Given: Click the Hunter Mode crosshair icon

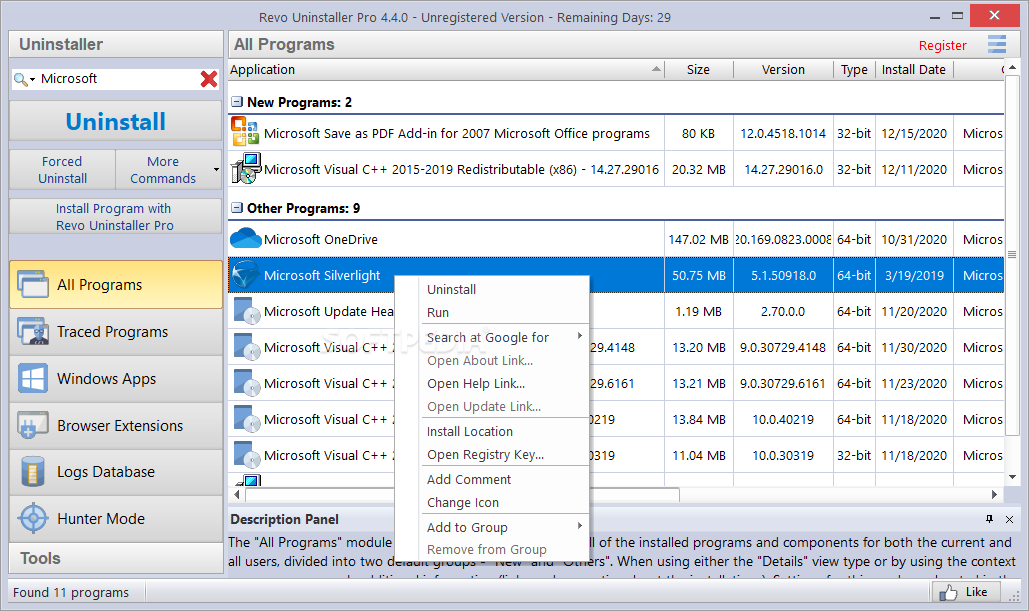Looking at the screenshot, I should click(x=33, y=518).
